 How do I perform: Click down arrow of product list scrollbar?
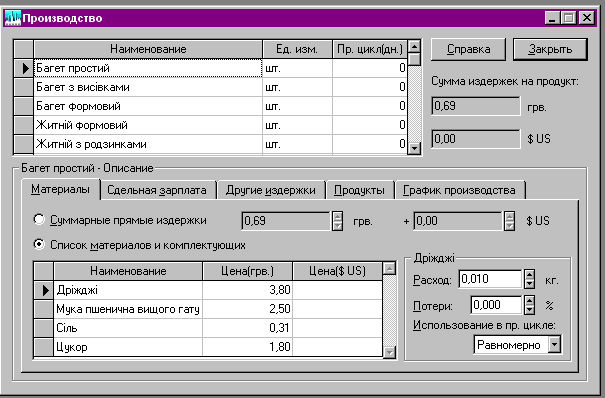tap(414, 148)
